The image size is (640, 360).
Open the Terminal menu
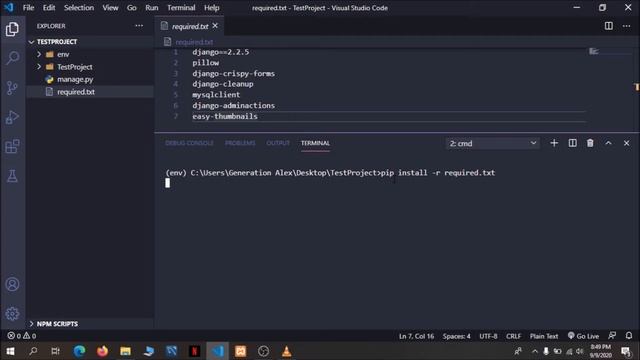(x=181, y=8)
